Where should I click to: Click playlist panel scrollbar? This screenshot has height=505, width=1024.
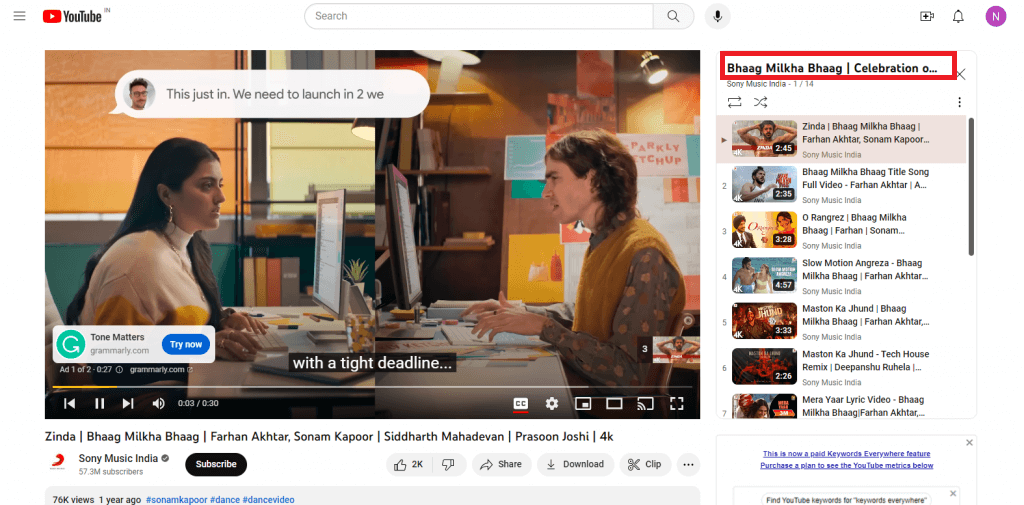click(x=971, y=186)
